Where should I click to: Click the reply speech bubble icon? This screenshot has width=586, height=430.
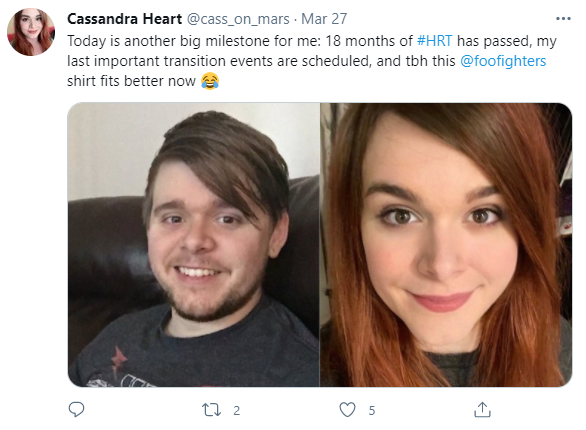point(77,409)
